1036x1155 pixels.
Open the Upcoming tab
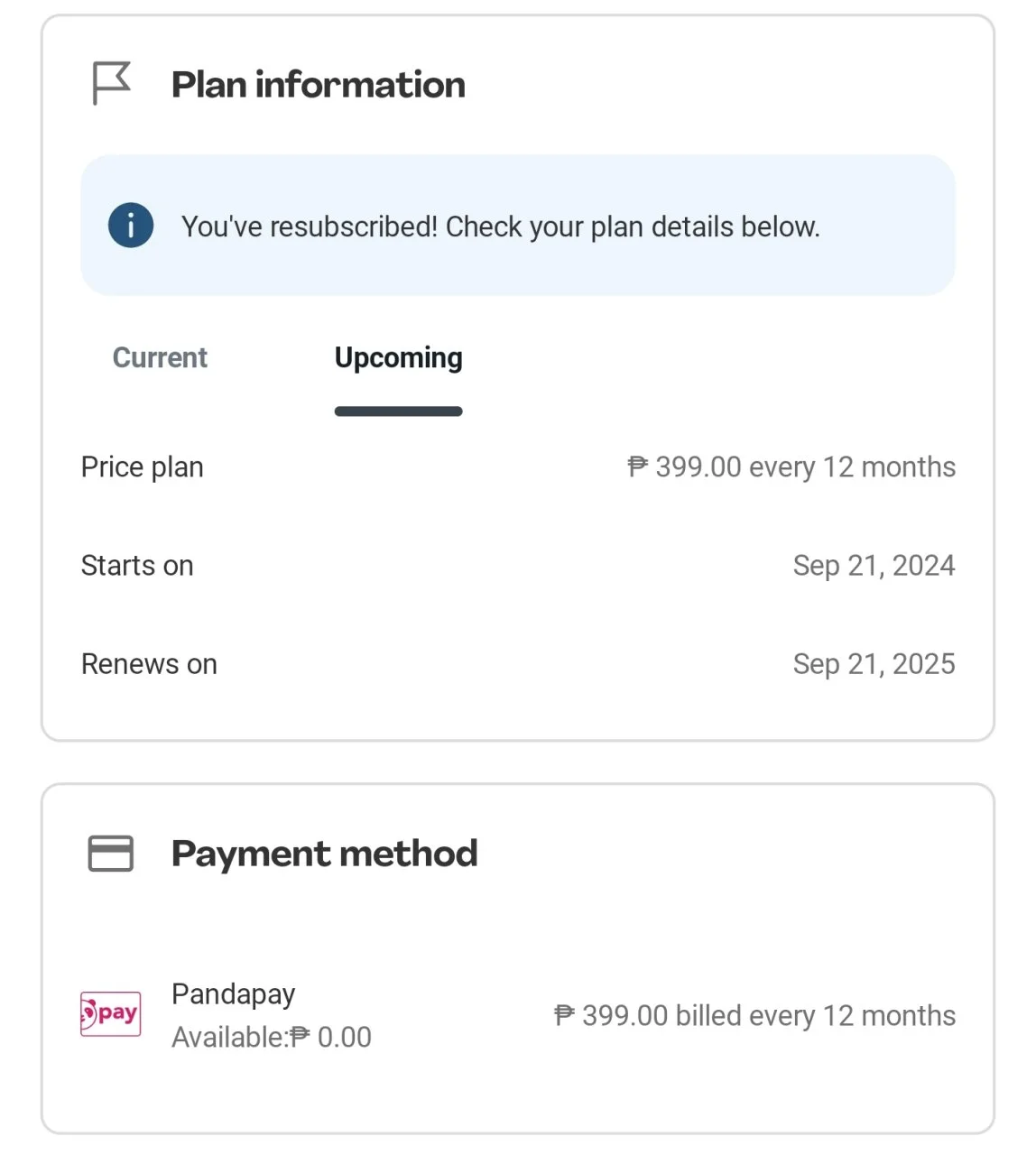pos(398,358)
